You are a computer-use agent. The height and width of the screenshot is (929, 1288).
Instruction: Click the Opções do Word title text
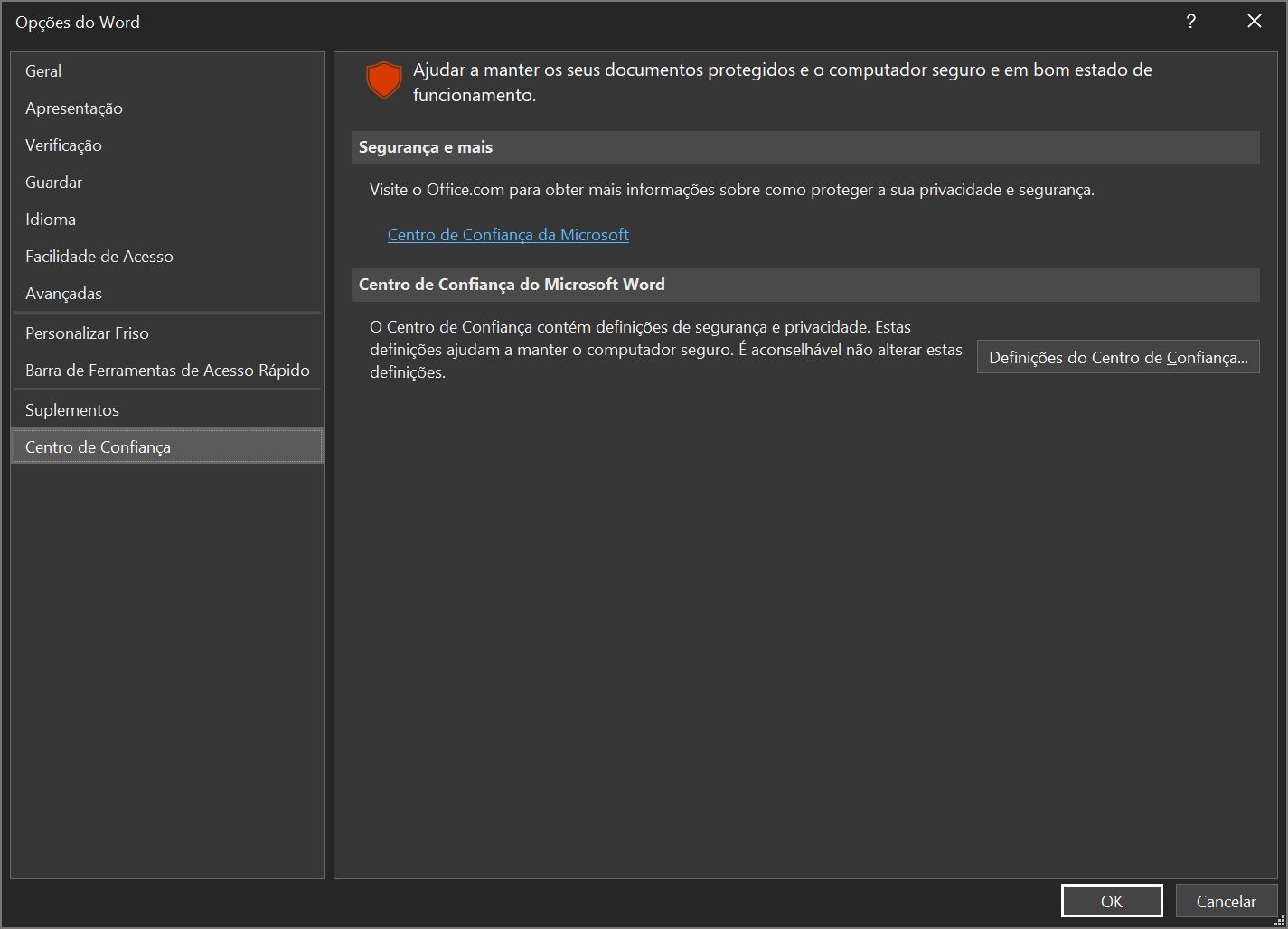78,23
